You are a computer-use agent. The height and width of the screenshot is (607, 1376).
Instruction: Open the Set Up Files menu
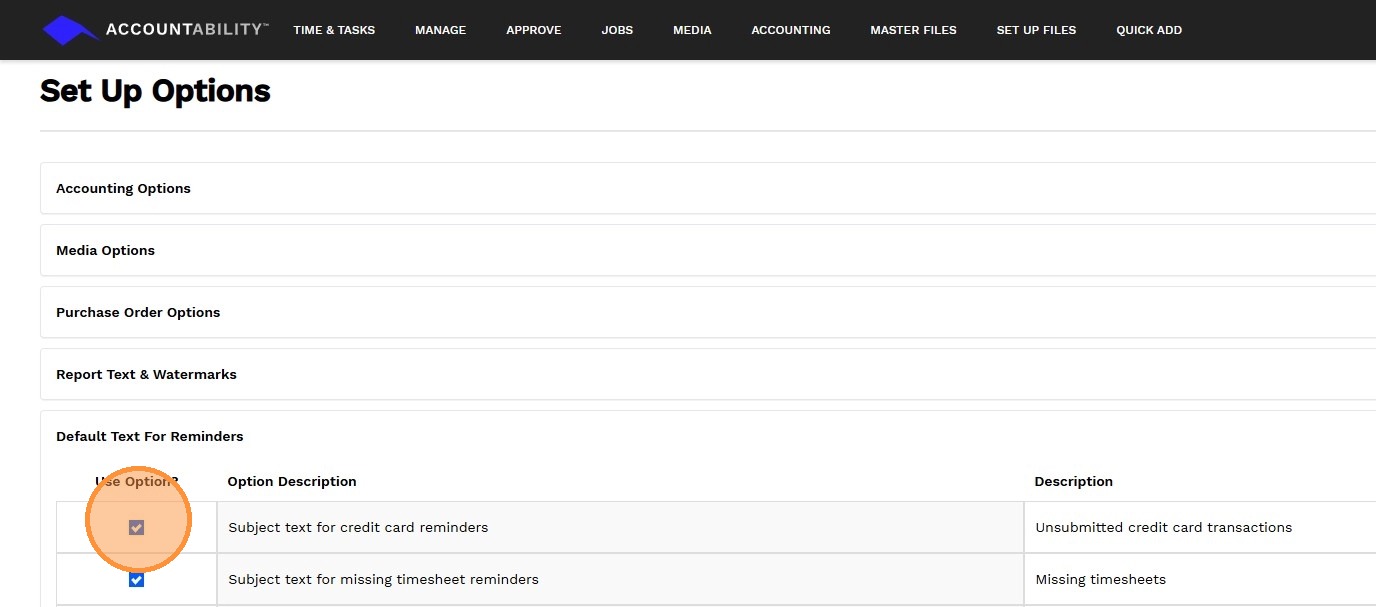[x=1036, y=30]
